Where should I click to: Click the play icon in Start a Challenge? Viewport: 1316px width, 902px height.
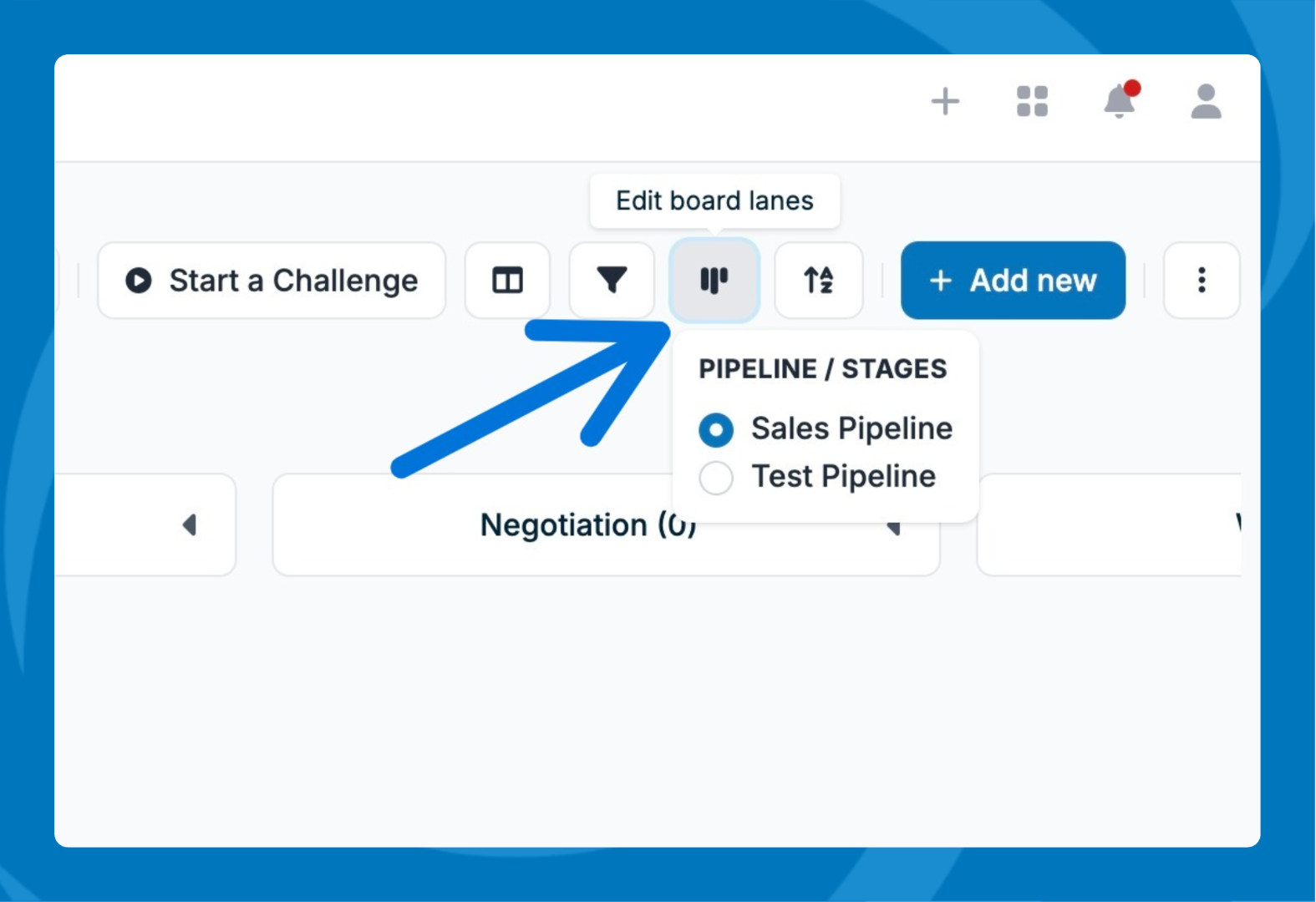139,281
